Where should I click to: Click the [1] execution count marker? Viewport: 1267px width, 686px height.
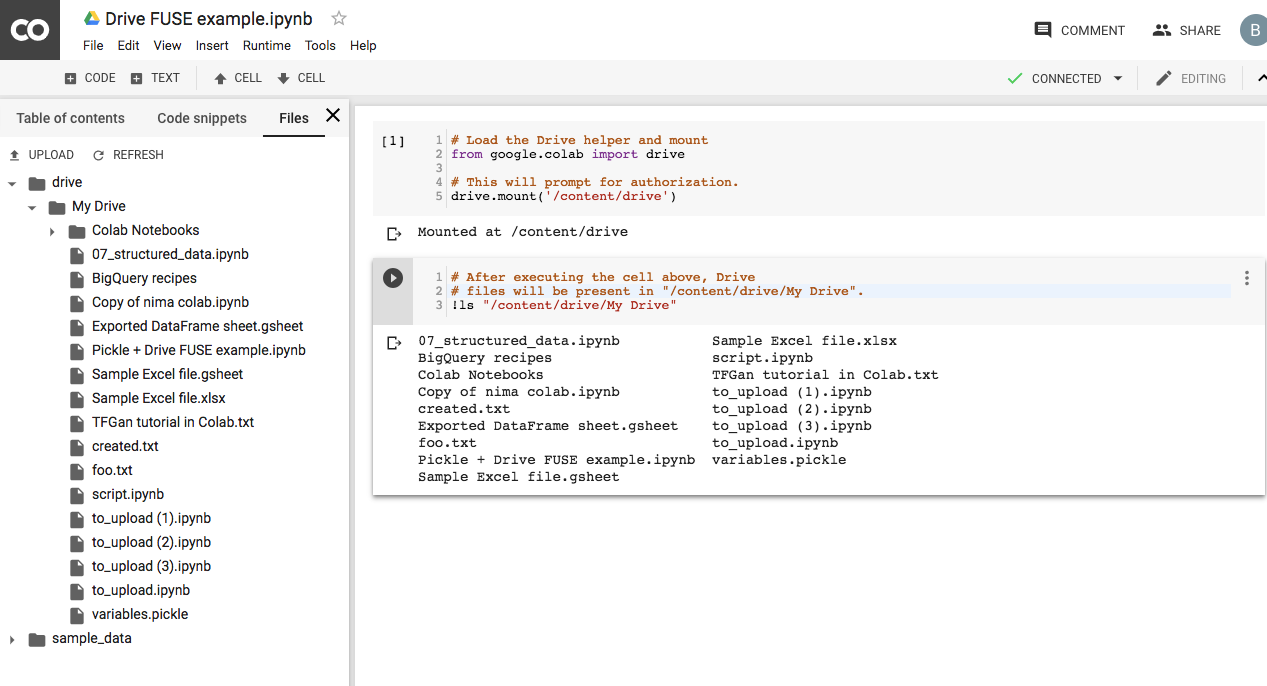pyautogui.click(x=393, y=141)
